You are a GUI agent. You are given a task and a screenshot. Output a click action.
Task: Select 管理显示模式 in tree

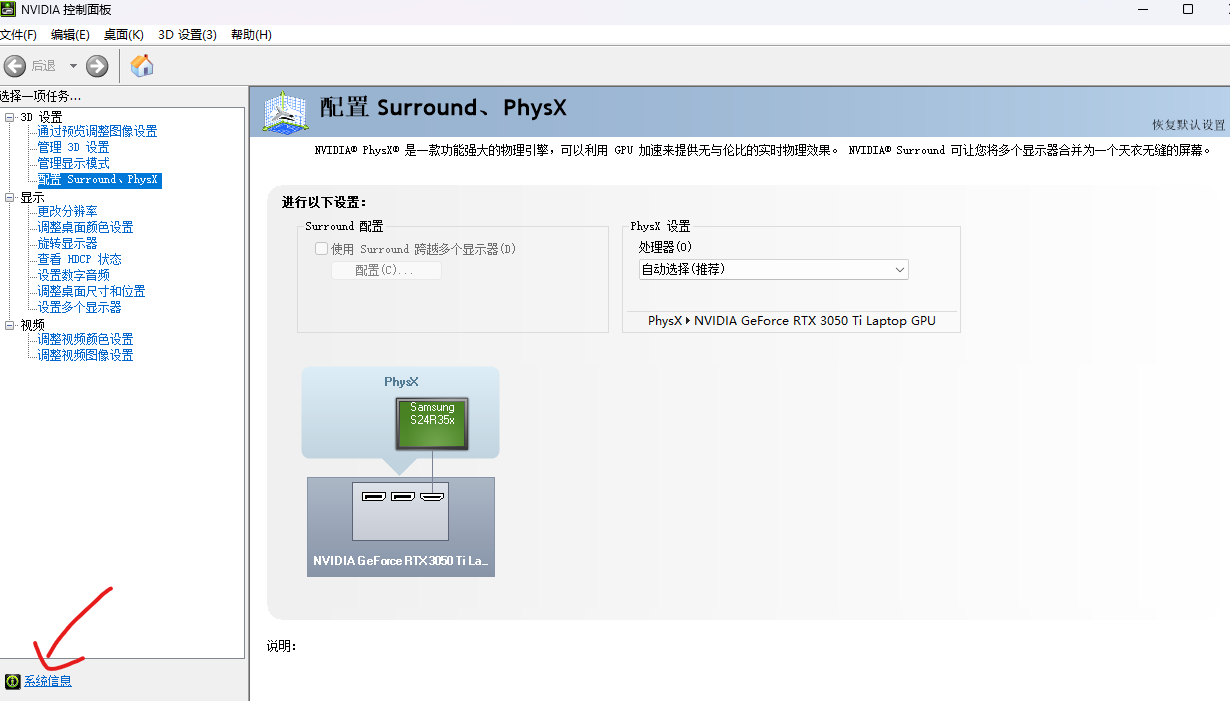tap(73, 163)
